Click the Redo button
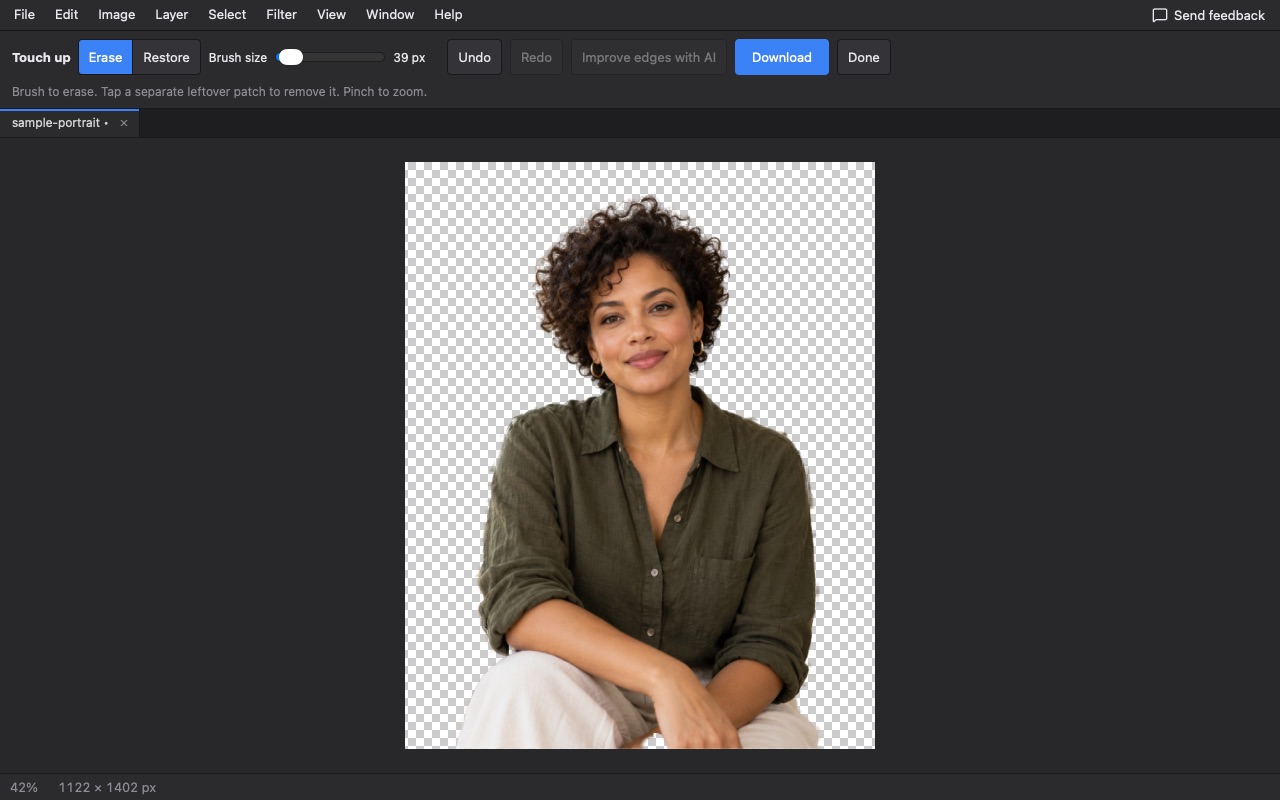Screen dimensions: 1280x800 coord(536,57)
